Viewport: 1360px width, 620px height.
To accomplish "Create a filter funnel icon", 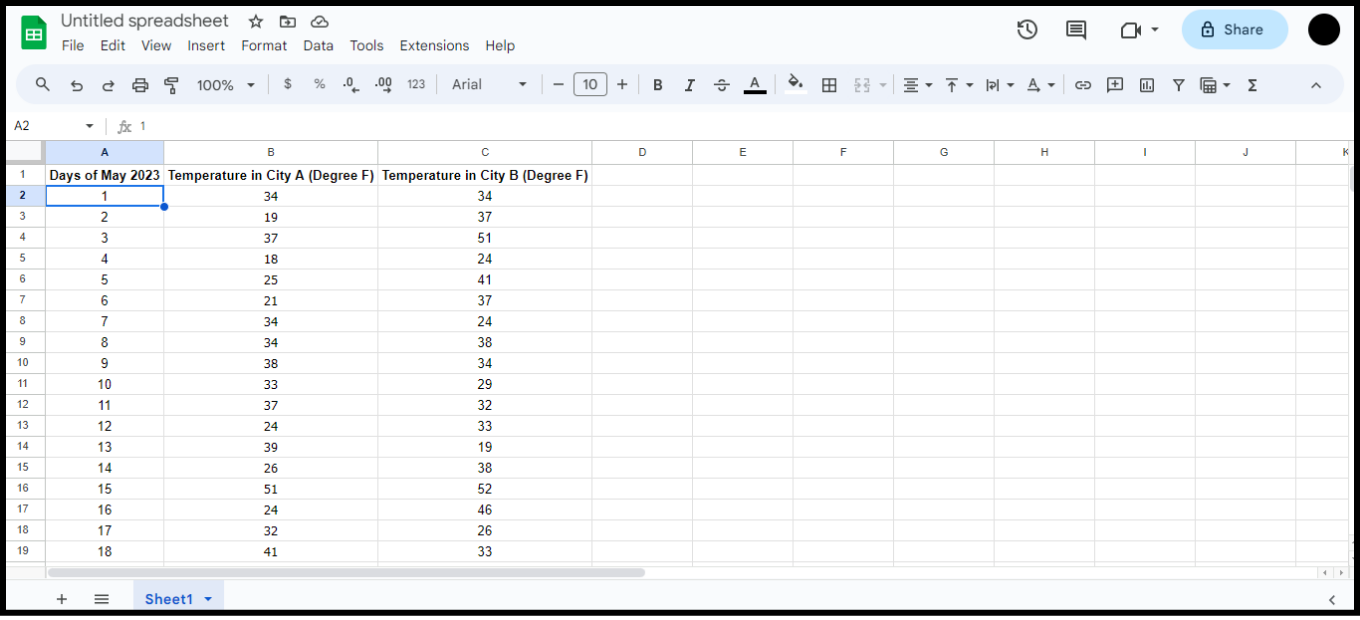I will point(1179,85).
